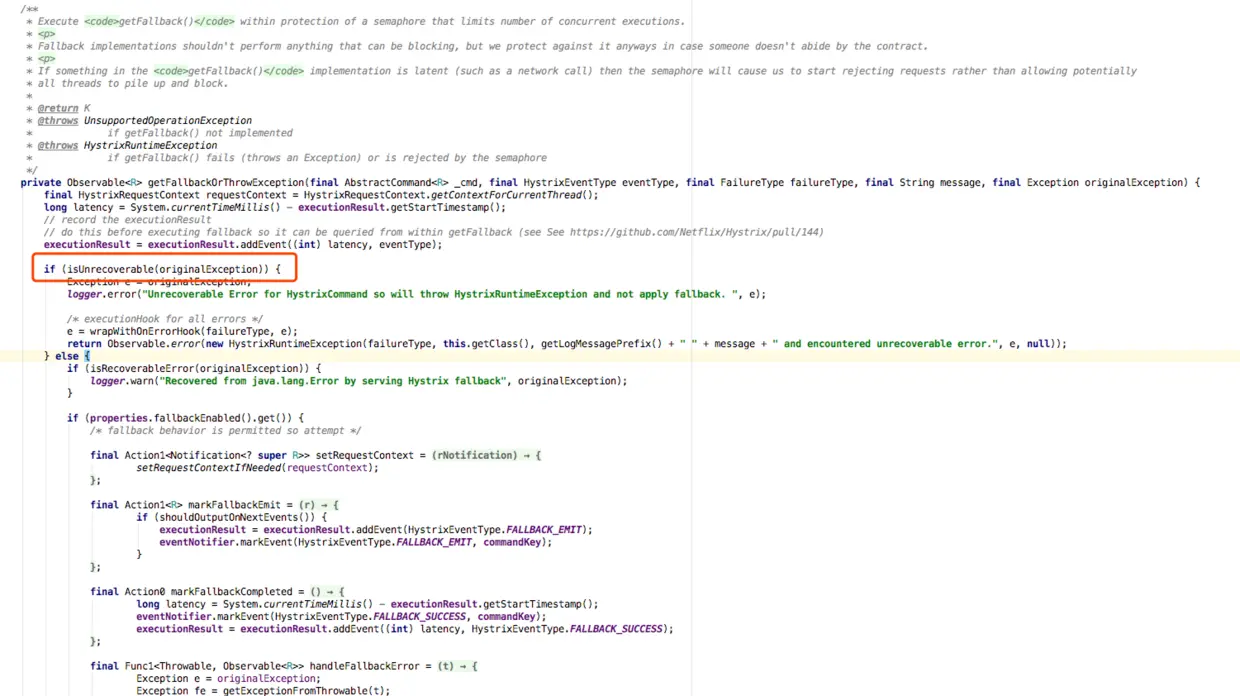The image size is (1240, 696).
Task: Expand the folded '() -> {' lambda
Action: (x=328, y=592)
